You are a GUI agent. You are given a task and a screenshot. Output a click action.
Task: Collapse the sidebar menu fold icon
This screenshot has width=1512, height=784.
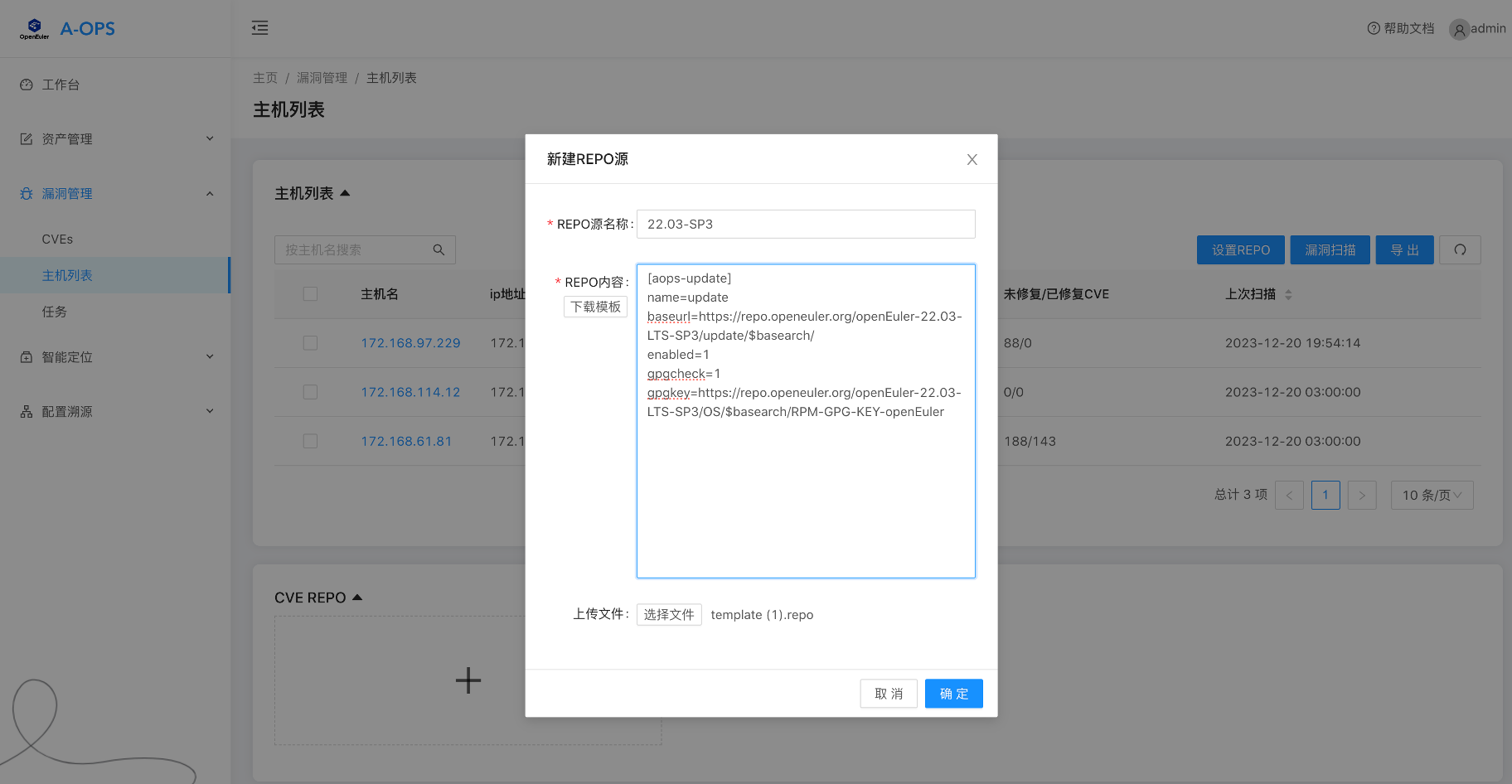point(259,28)
